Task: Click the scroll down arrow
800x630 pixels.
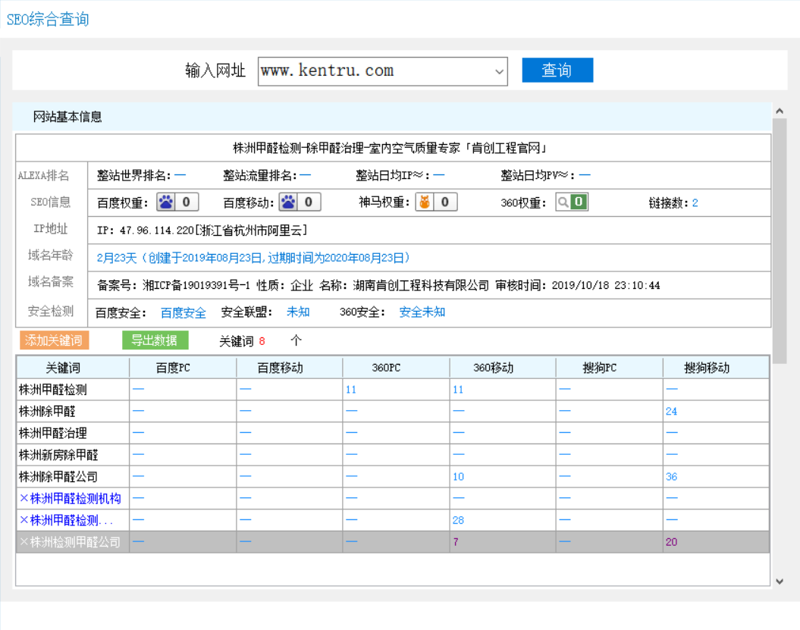Action: point(779,581)
